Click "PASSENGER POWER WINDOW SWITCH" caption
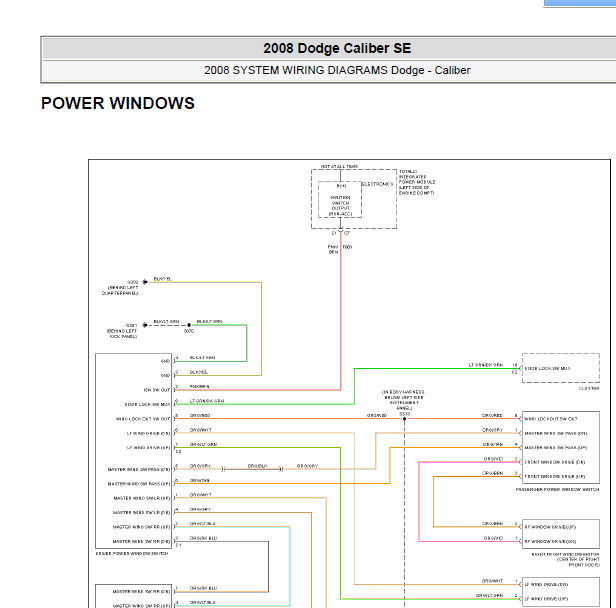Screen dimensions: 616x608 click(x=557, y=489)
